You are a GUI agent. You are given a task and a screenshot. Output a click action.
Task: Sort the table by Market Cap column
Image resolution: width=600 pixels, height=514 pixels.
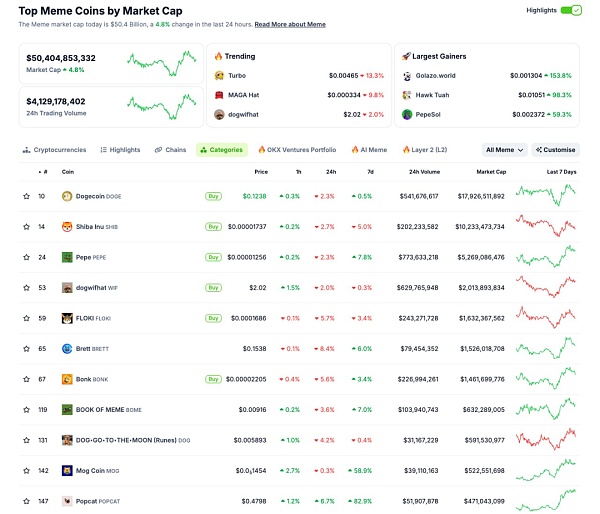pos(490,171)
